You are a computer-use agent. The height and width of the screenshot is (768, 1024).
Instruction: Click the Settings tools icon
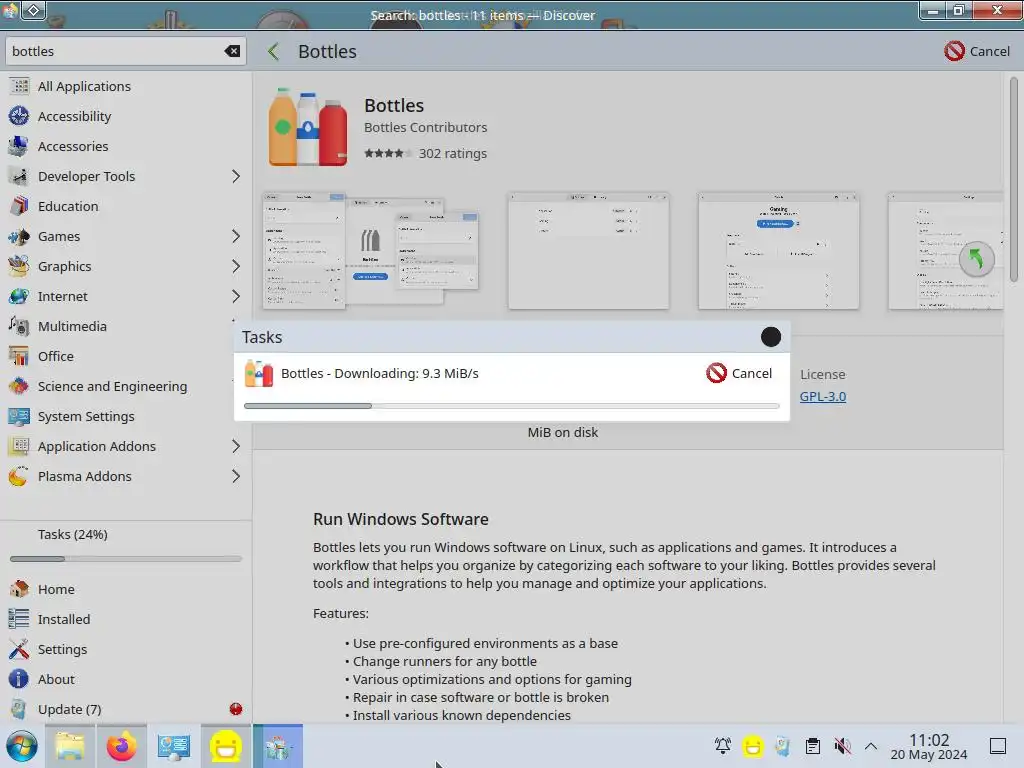pyautogui.click(x=19, y=649)
